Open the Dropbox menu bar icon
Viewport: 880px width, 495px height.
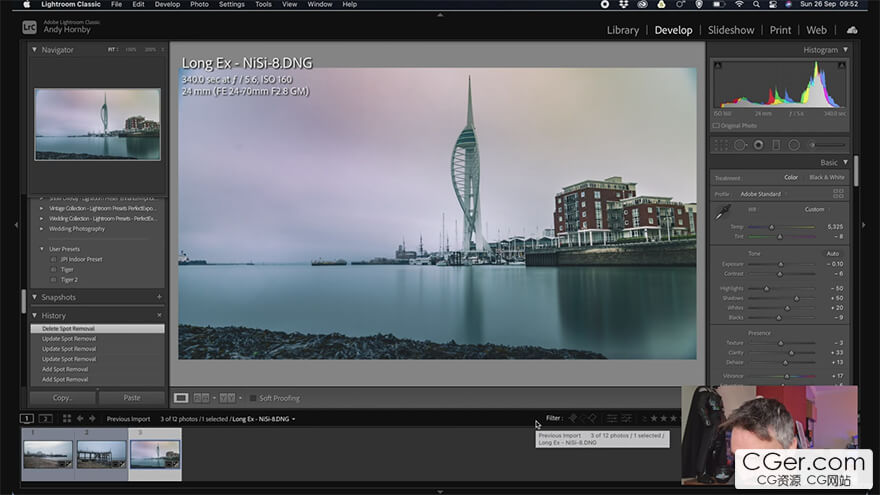[624, 4]
